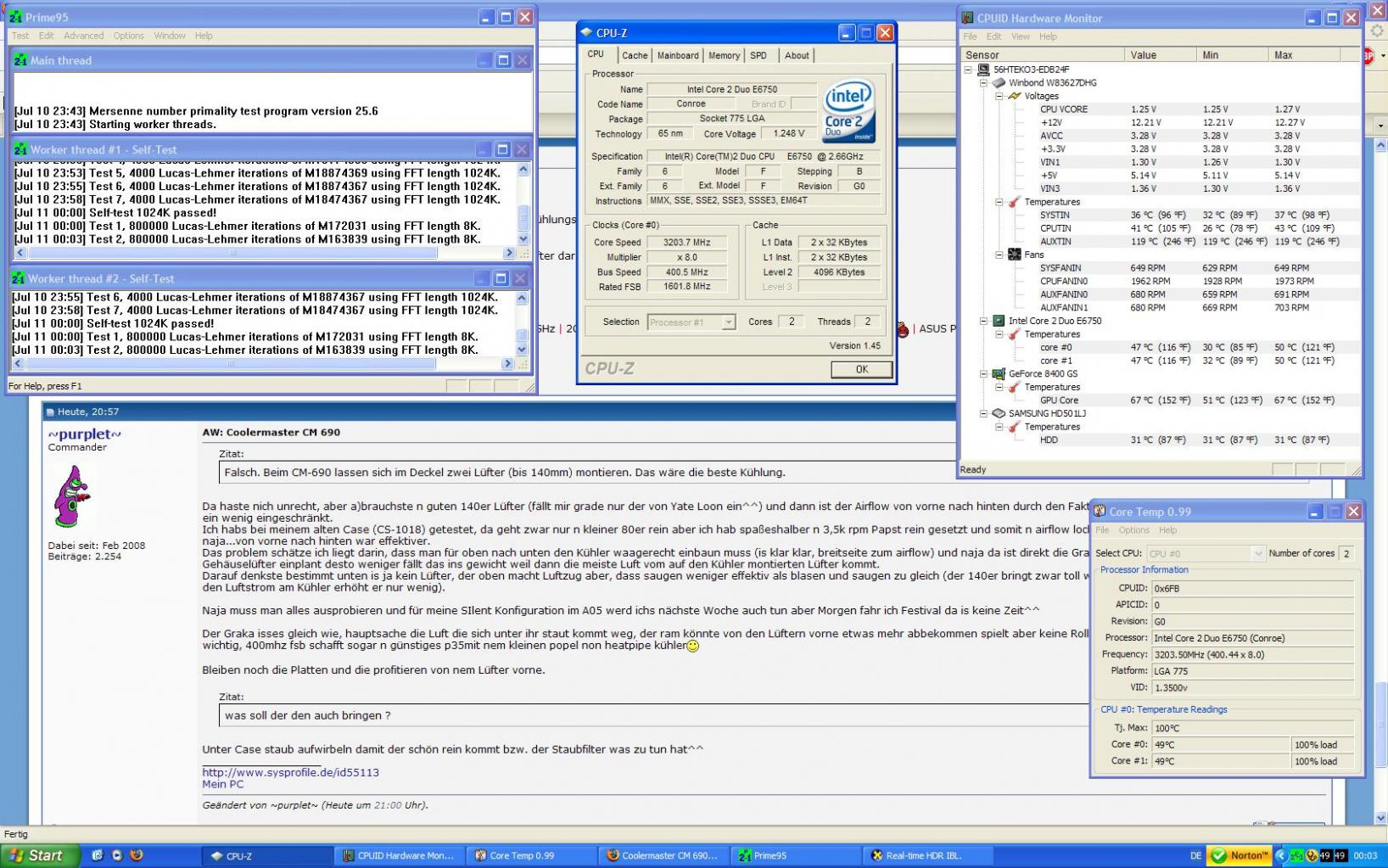Click the Prime95 icon in the Main thread title bar
Screen dimensions: 1388x868
20,60
